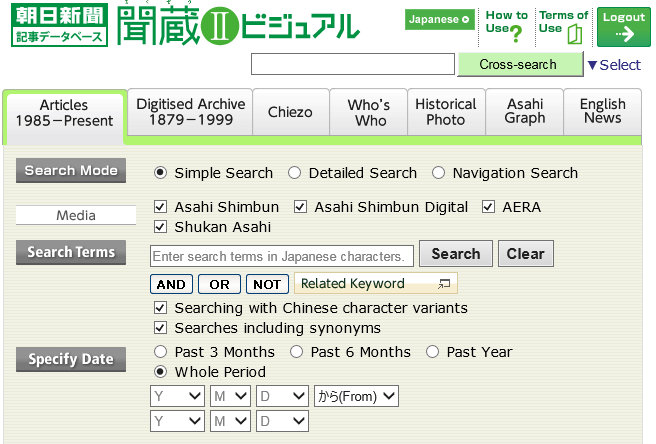Switch language with the Japanese button

439,19
